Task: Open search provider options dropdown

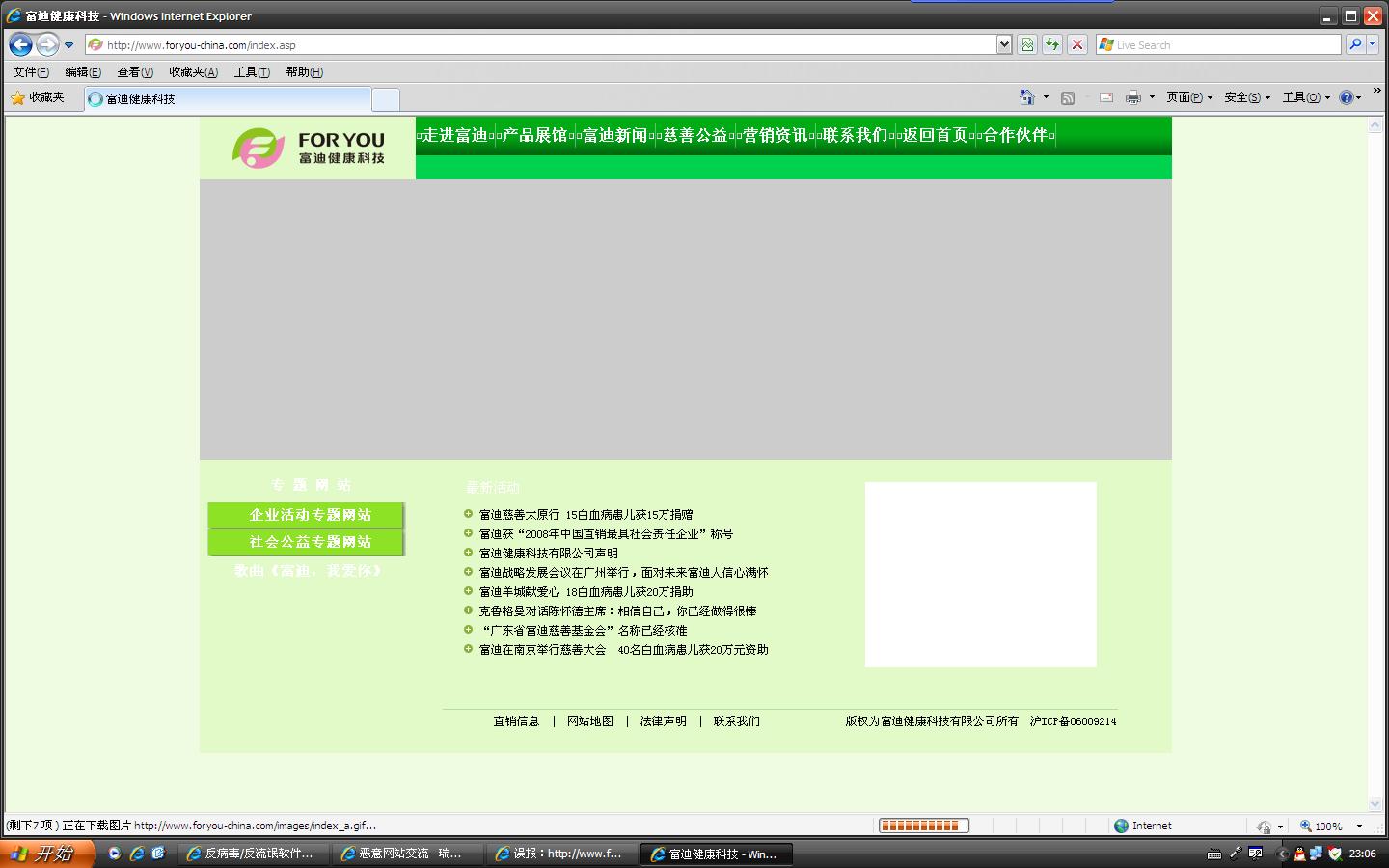Action: (x=1372, y=44)
